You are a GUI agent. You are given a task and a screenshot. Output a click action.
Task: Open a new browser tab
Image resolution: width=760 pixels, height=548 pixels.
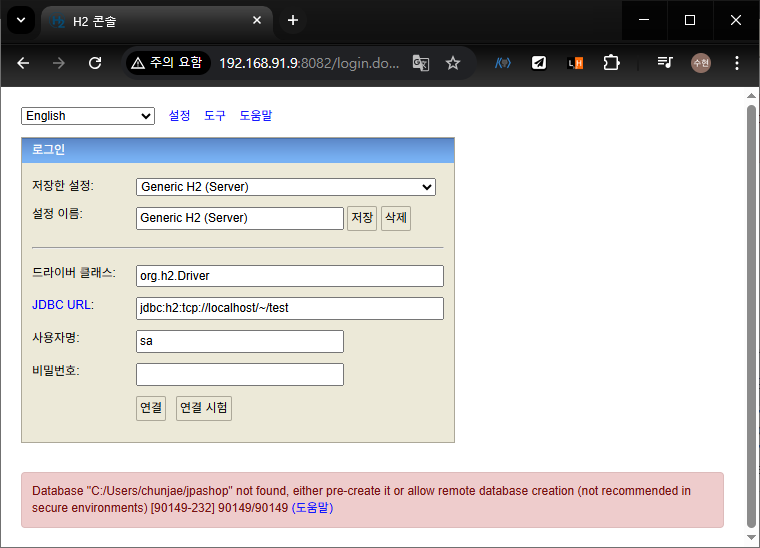pos(293,20)
